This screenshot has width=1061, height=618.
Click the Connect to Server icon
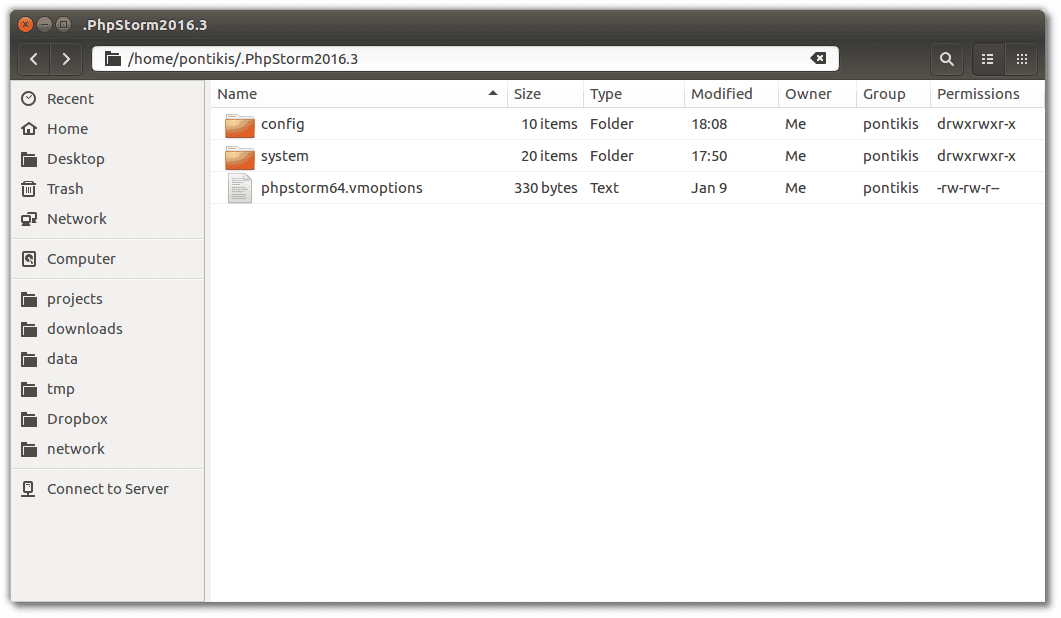coord(28,489)
